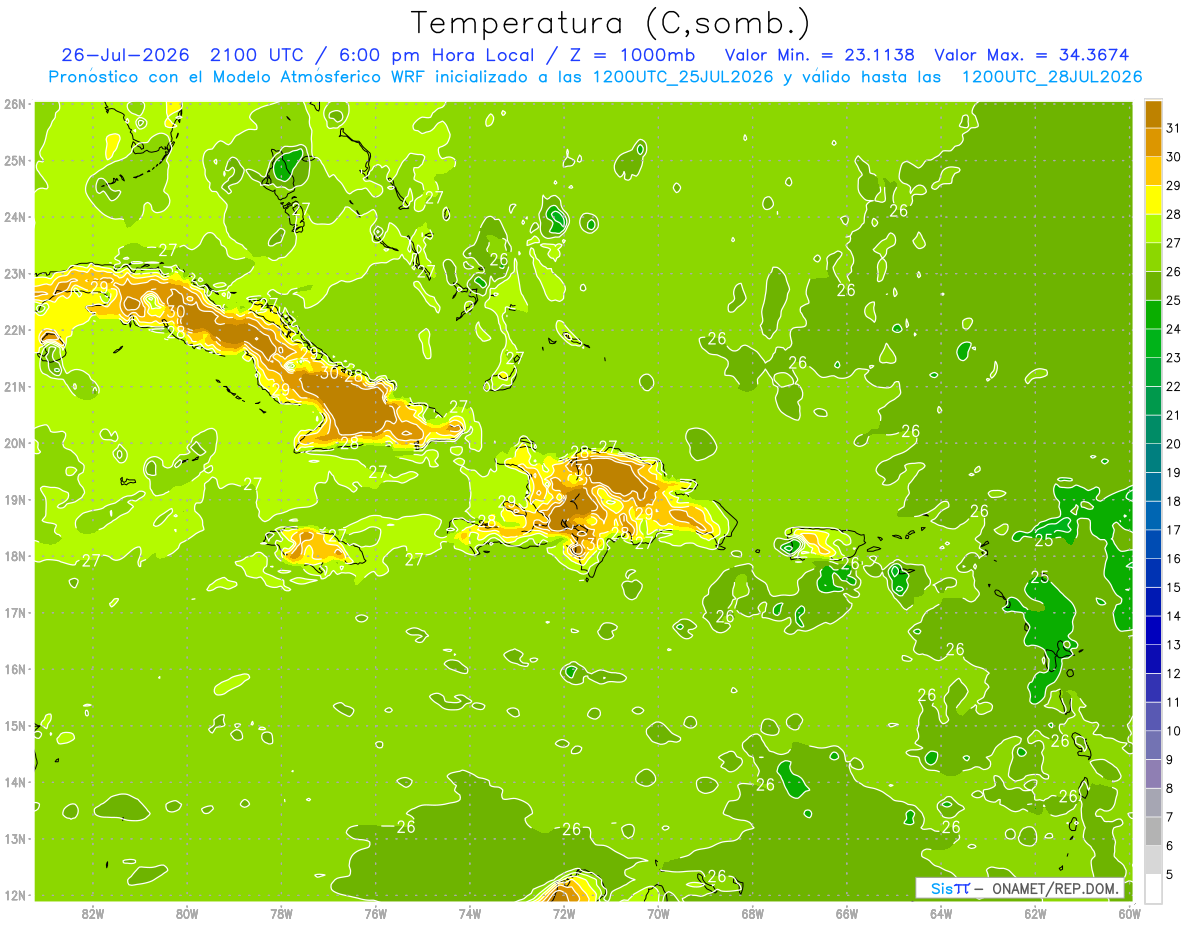Pick the gray legend swatch between 6 and 7
The height and width of the screenshot is (927, 1200).
click(1153, 831)
